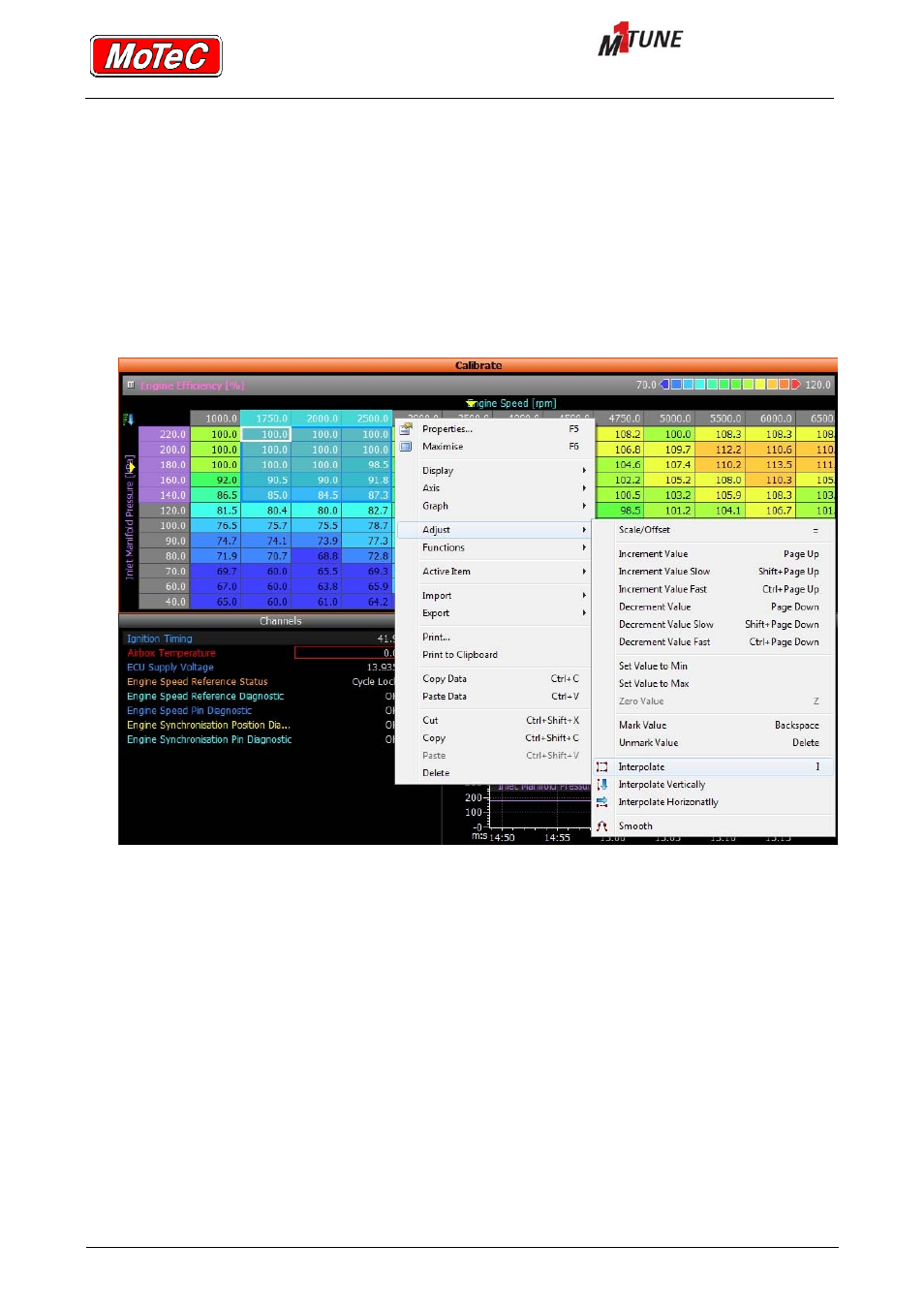Viewport: 924px width, 1308px height.
Task: Choose Increment Value
Action: (x=714, y=554)
